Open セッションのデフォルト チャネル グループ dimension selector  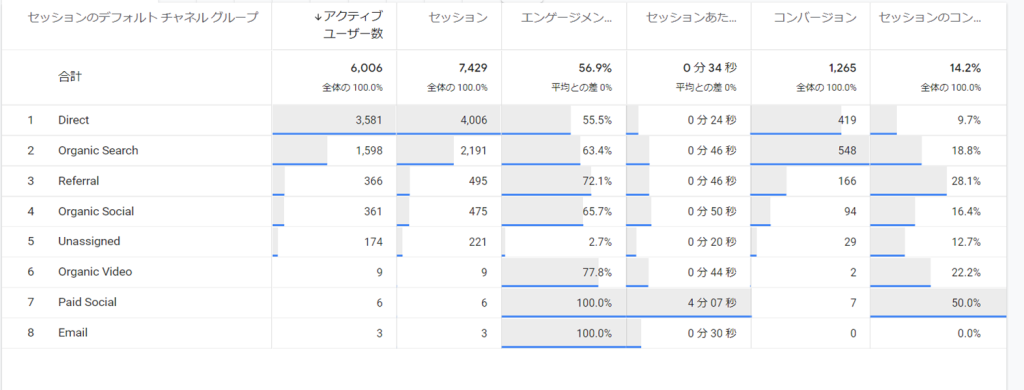(x=143, y=18)
